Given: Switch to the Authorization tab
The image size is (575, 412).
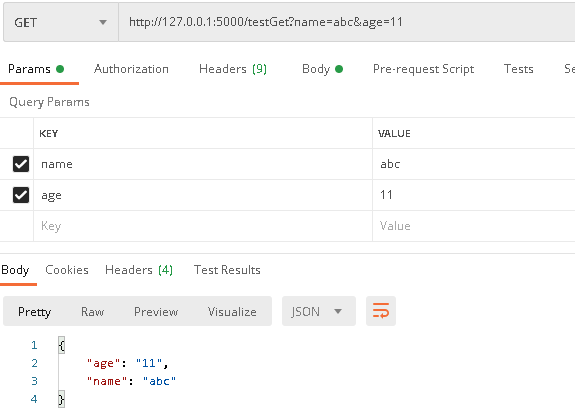Looking at the screenshot, I should pos(131,69).
